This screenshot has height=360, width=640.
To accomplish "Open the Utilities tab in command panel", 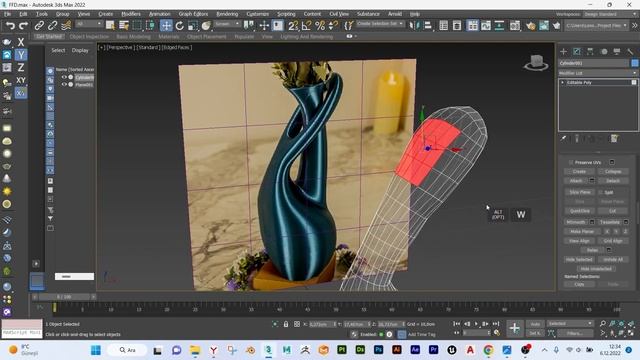I will click(x=630, y=51).
